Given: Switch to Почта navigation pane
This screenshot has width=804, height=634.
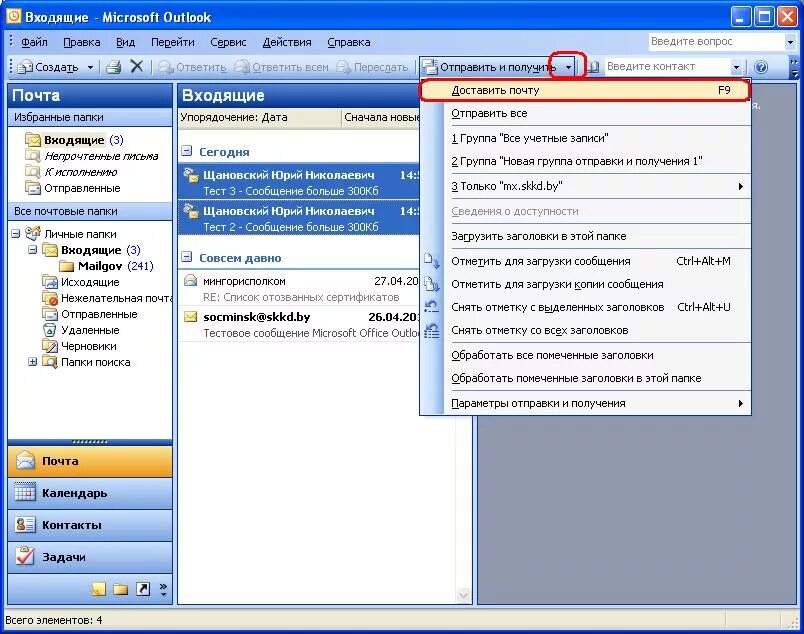Looking at the screenshot, I should [90, 461].
